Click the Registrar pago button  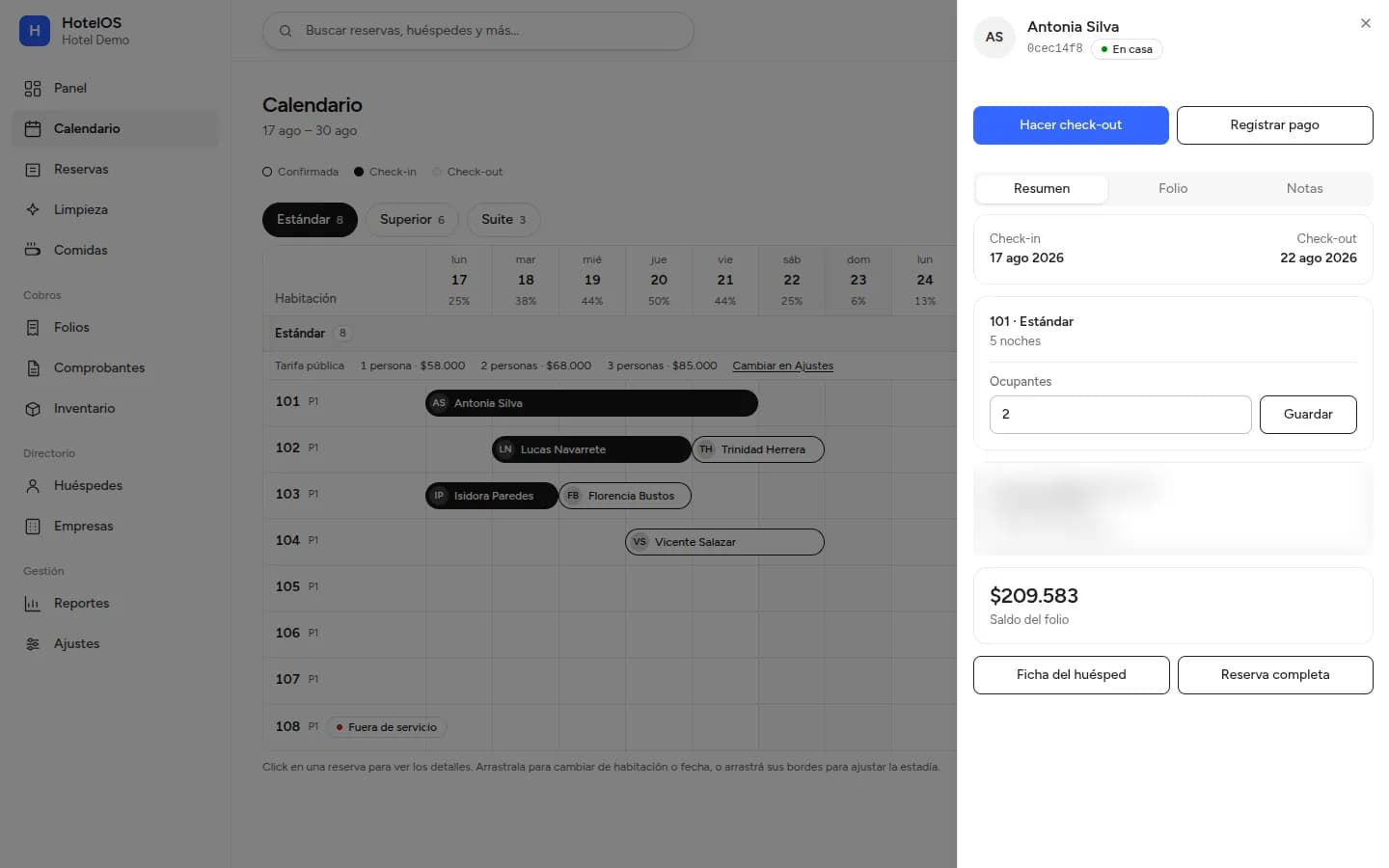click(x=1274, y=125)
